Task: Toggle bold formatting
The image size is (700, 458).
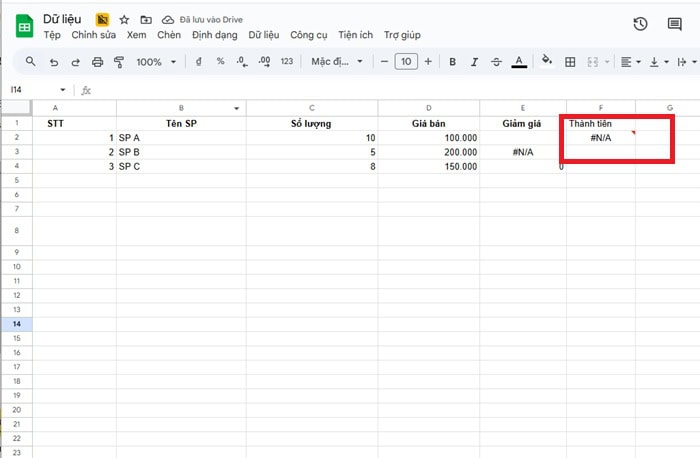Action: tap(452, 62)
